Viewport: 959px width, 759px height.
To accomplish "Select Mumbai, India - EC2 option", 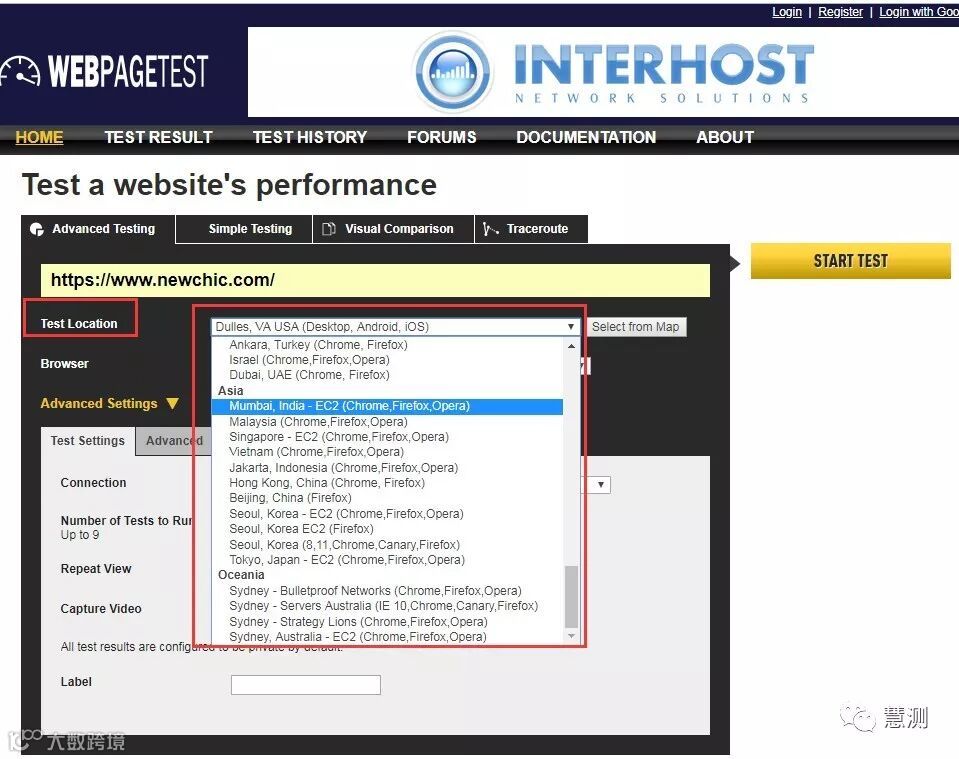I will [x=387, y=406].
